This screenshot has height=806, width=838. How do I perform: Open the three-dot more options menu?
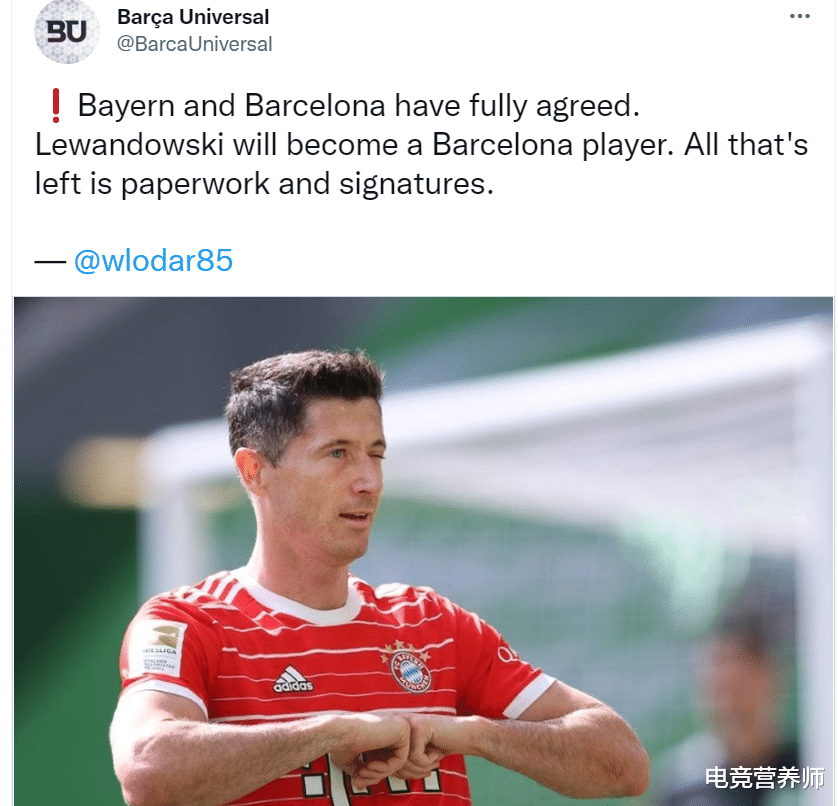click(800, 16)
